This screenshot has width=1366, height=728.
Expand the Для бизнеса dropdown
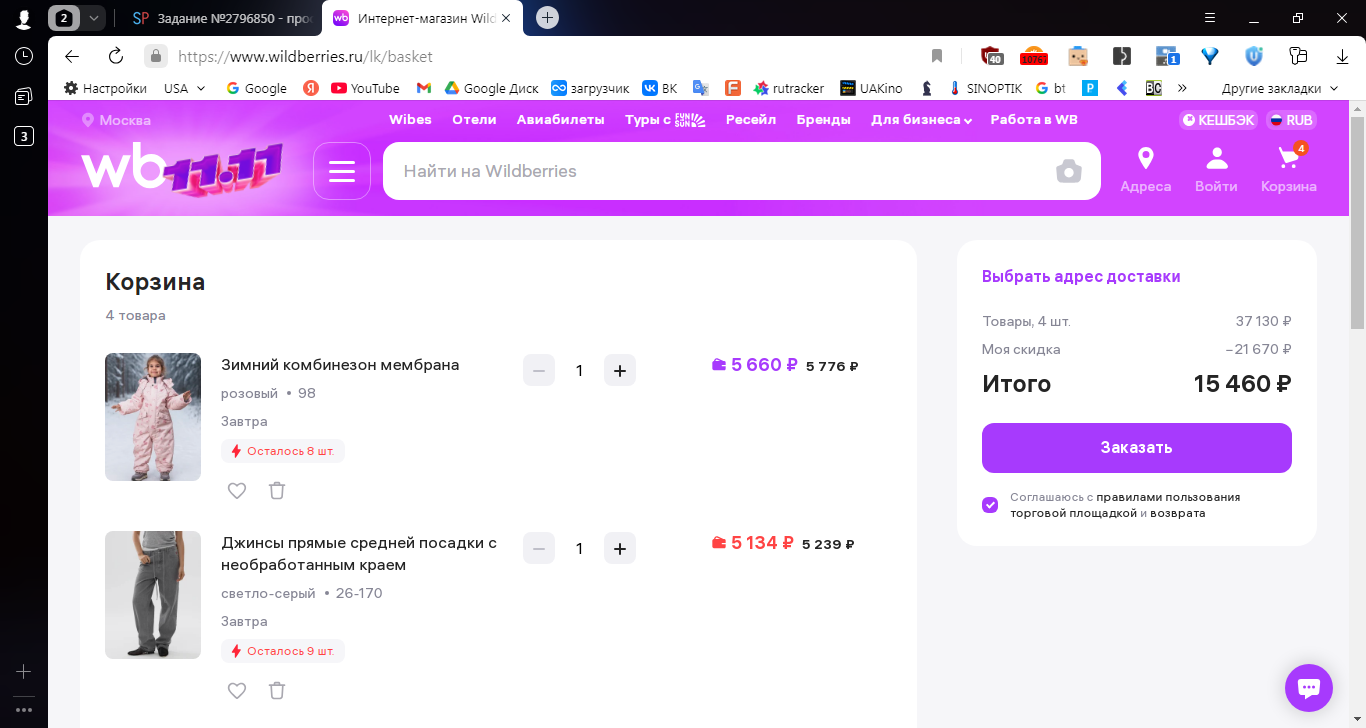click(x=921, y=120)
